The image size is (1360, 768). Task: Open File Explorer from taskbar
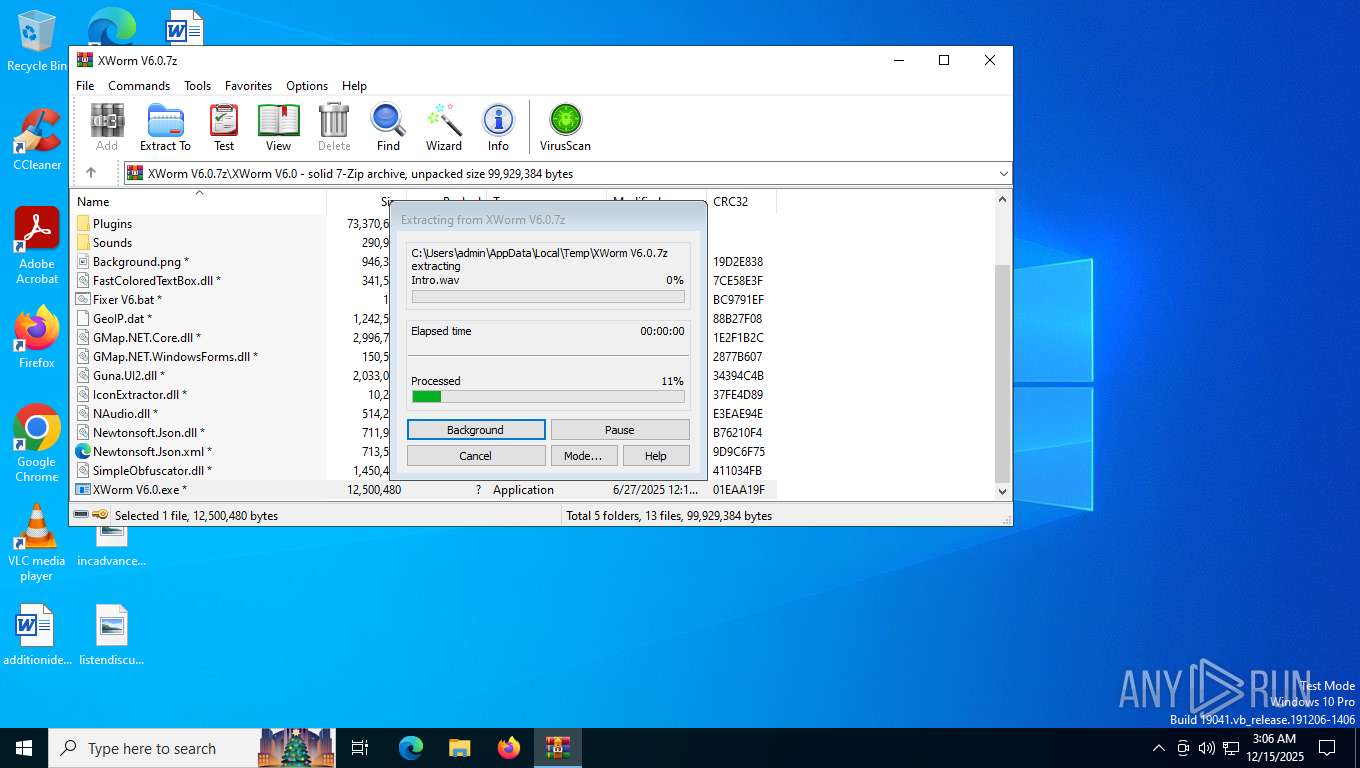(x=459, y=748)
